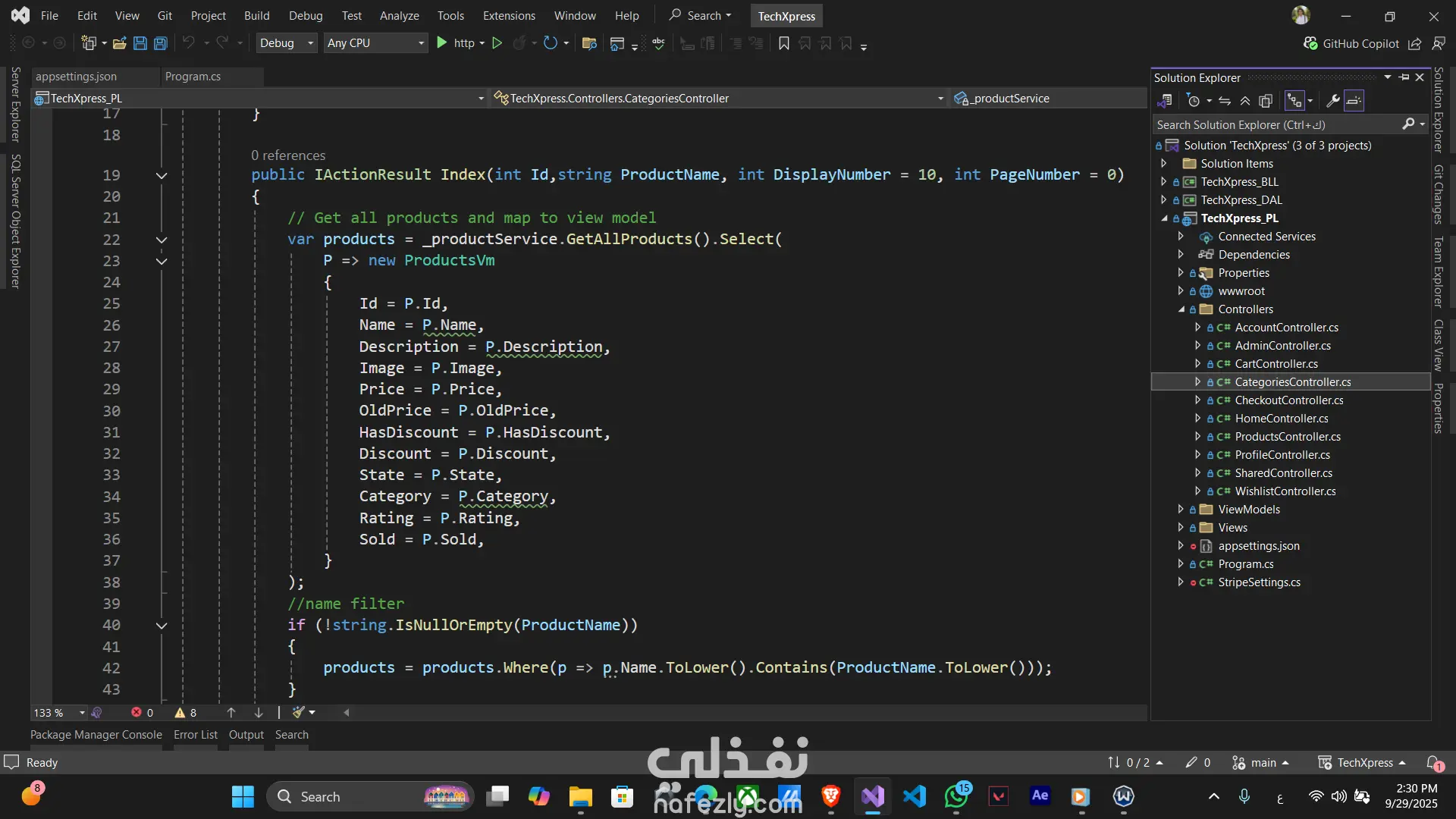The width and height of the screenshot is (1456, 819).
Task: Expand the ViewModels folder node
Action: pos(1181,510)
